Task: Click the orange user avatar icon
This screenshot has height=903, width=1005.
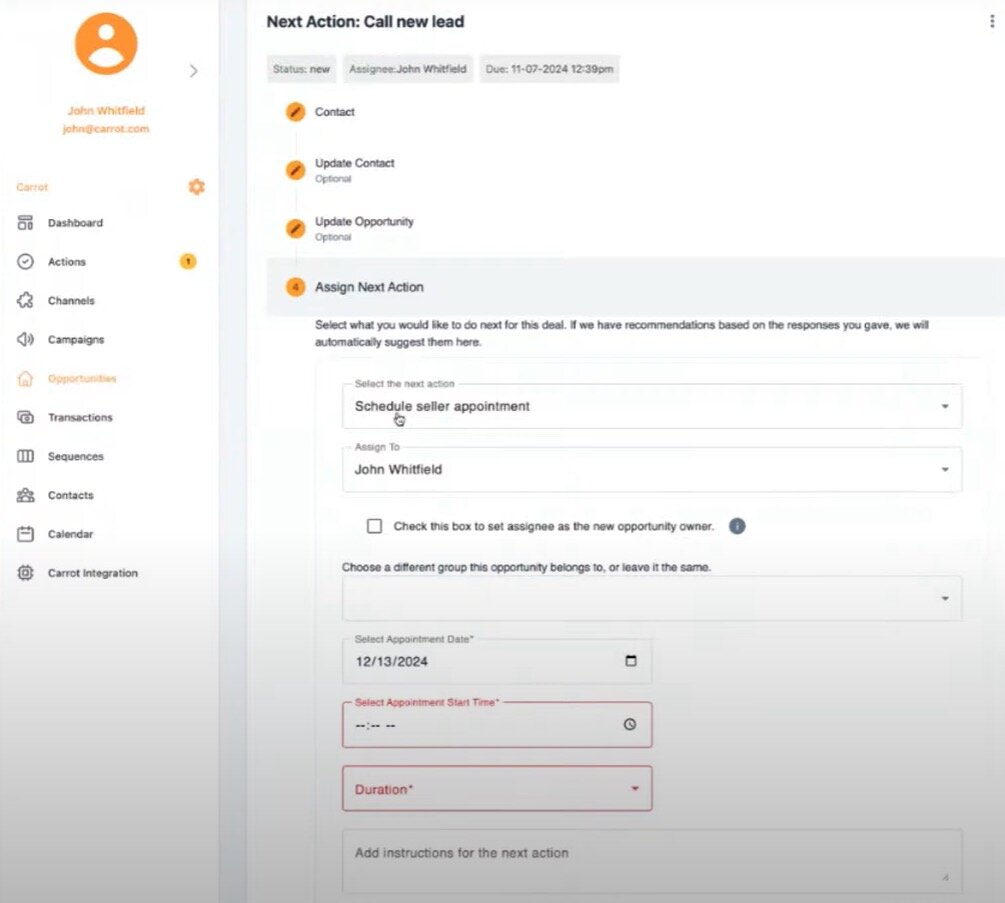Action: (x=106, y=44)
